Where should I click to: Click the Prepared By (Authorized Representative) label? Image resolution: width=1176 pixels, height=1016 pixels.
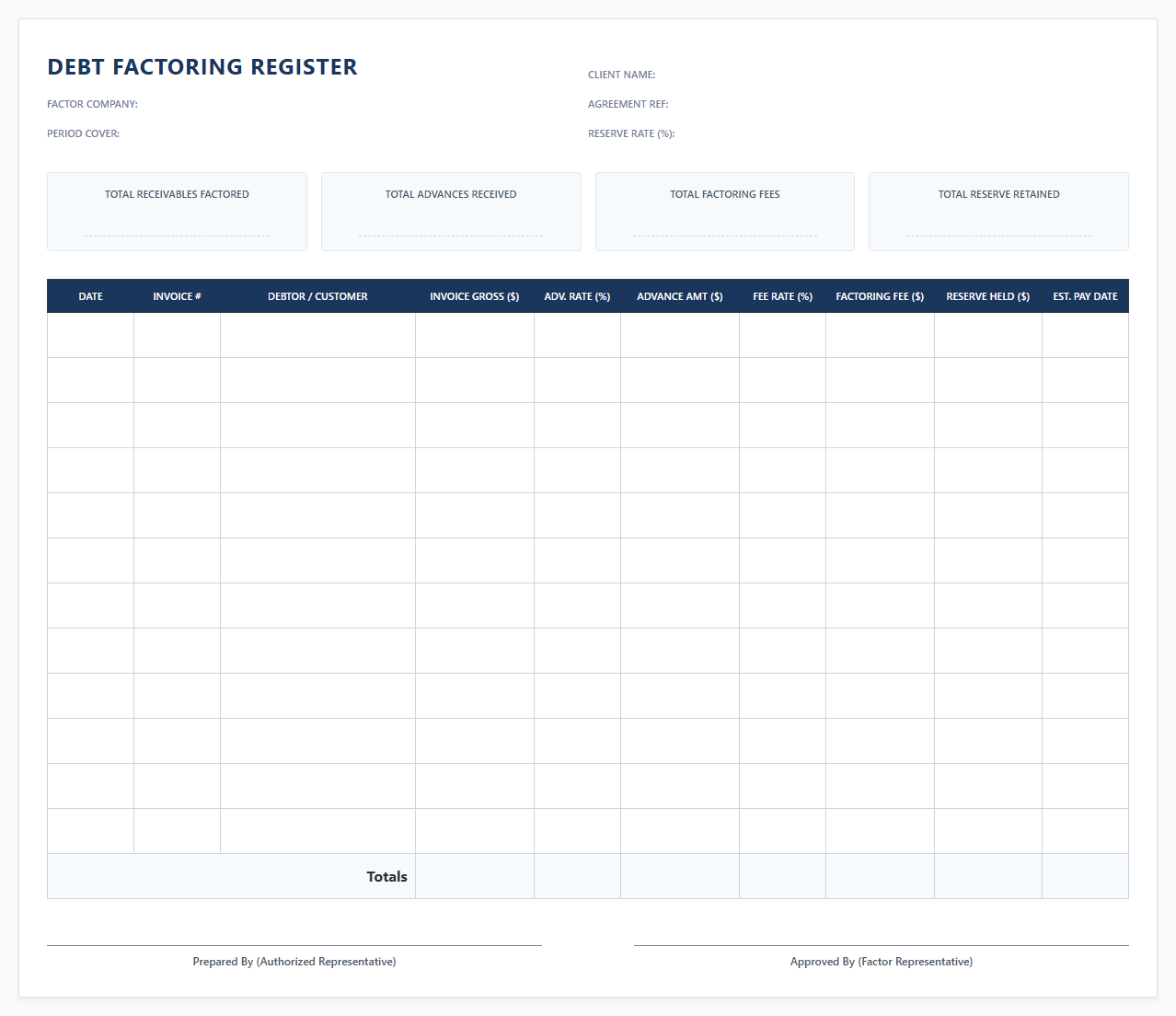294,962
